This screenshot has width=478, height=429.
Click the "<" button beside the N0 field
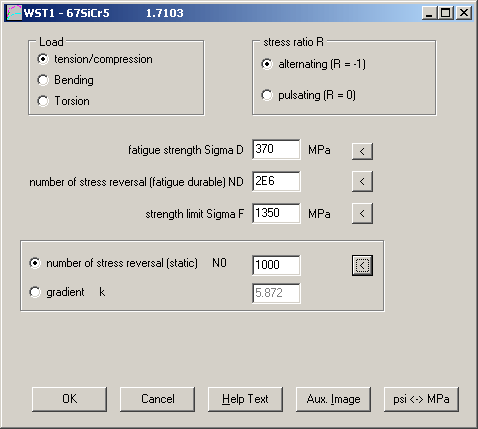362,265
